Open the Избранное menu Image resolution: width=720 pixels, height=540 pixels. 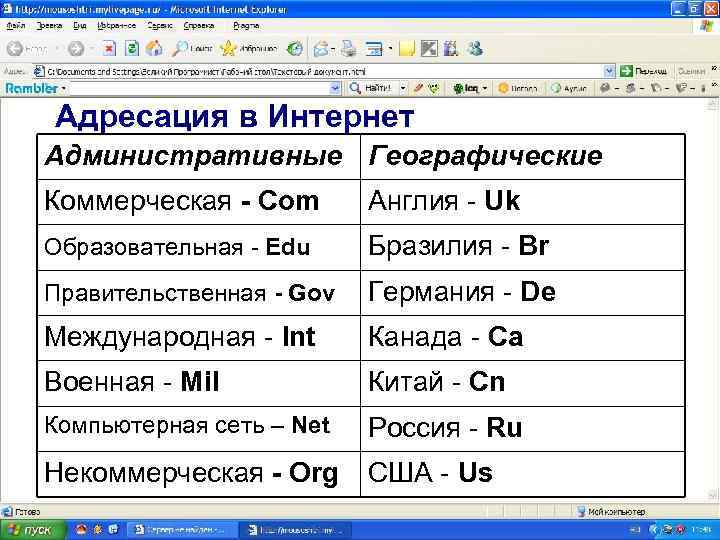[x=117, y=26]
